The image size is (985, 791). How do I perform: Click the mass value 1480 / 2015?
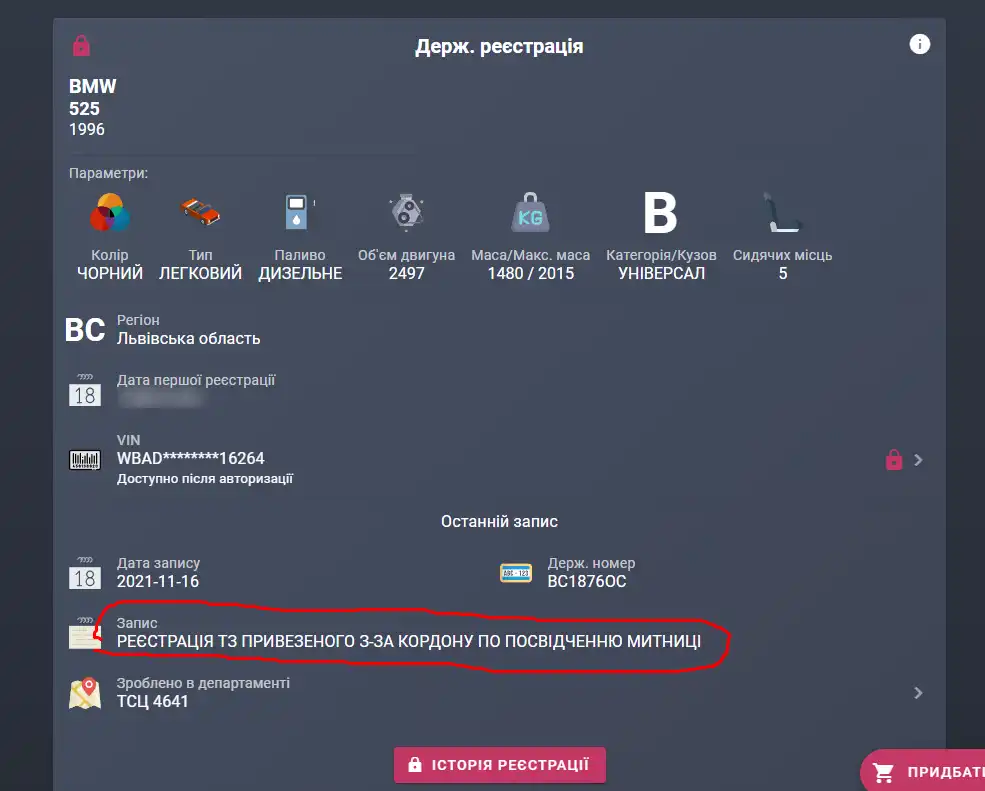coord(531,273)
